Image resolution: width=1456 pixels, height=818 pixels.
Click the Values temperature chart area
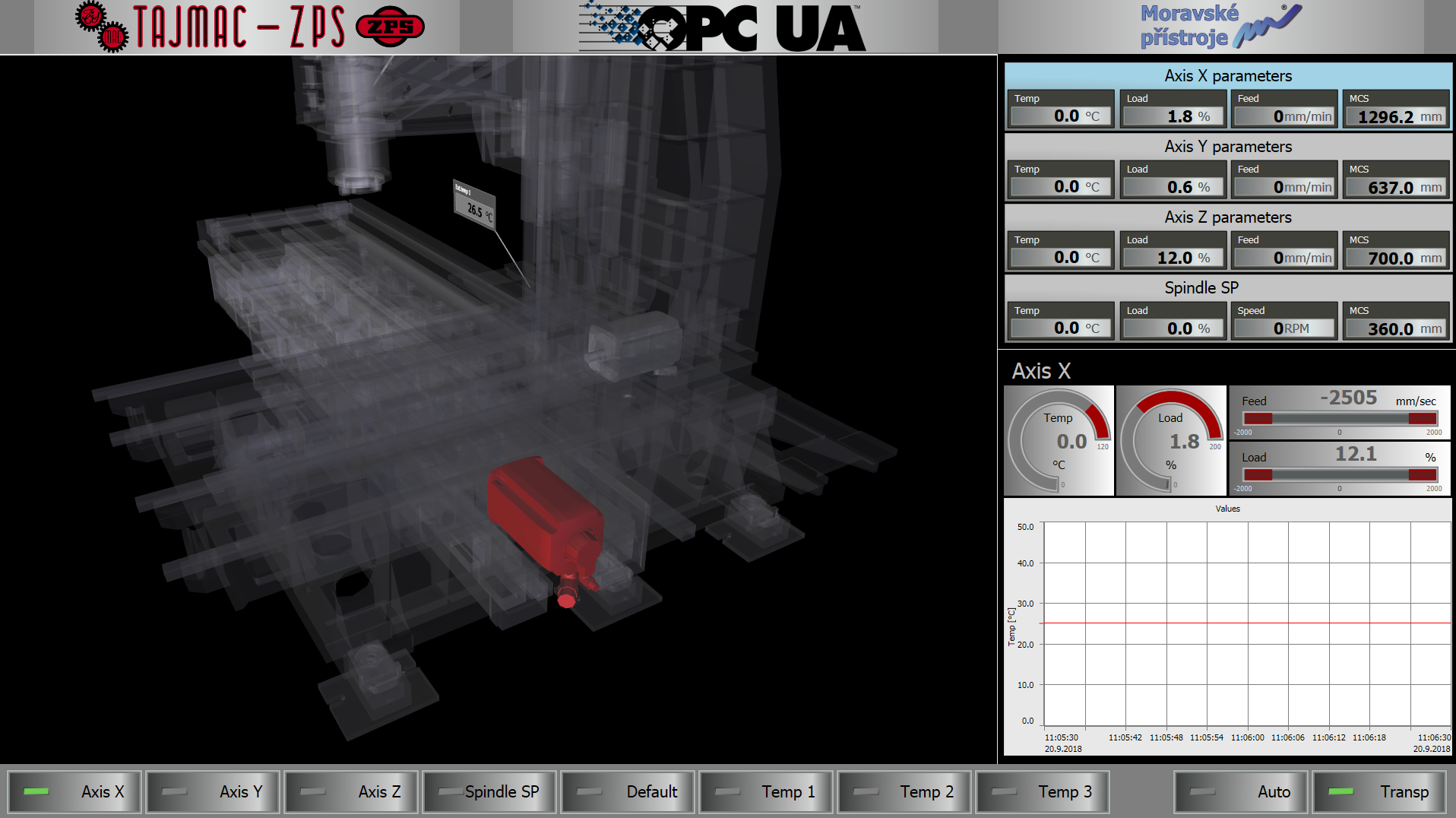click(x=1246, y=623)
